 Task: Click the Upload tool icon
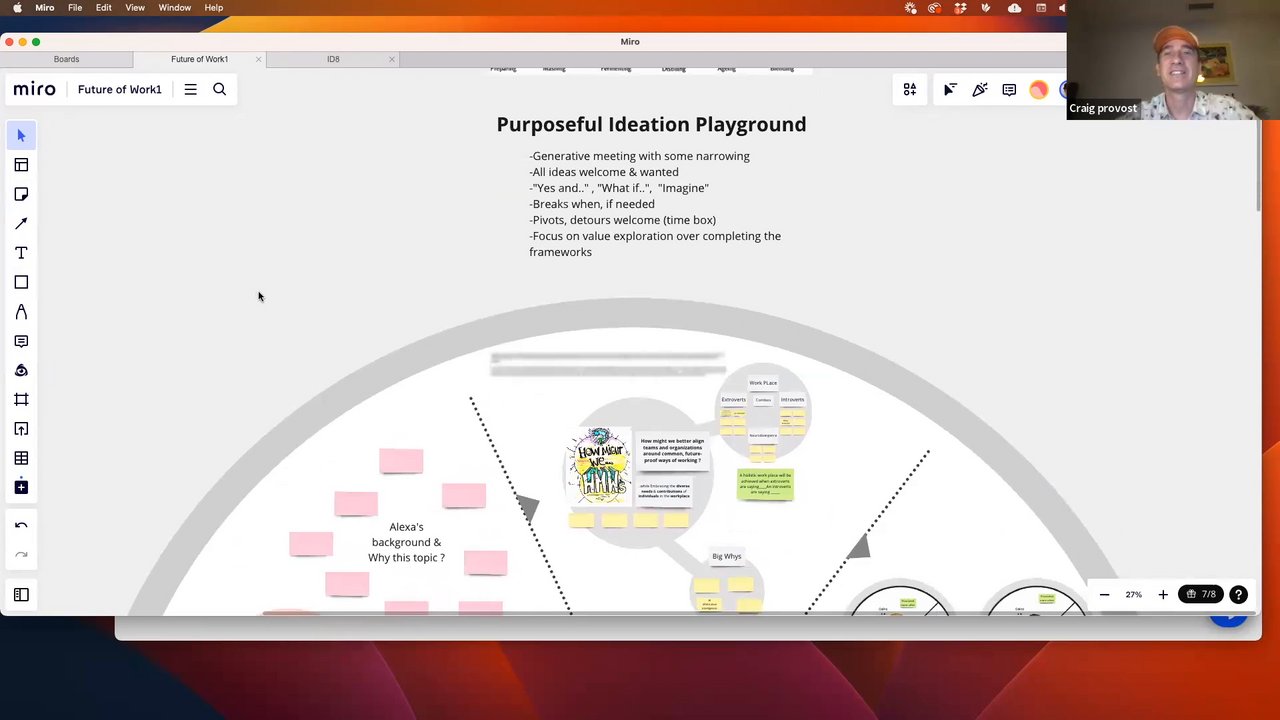click(21, 429)
